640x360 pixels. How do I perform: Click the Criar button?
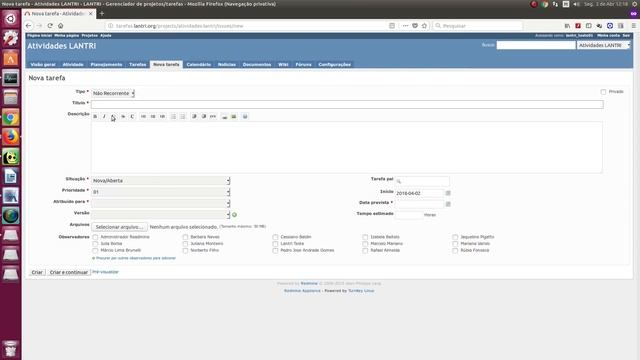click(x=37, y=272)
